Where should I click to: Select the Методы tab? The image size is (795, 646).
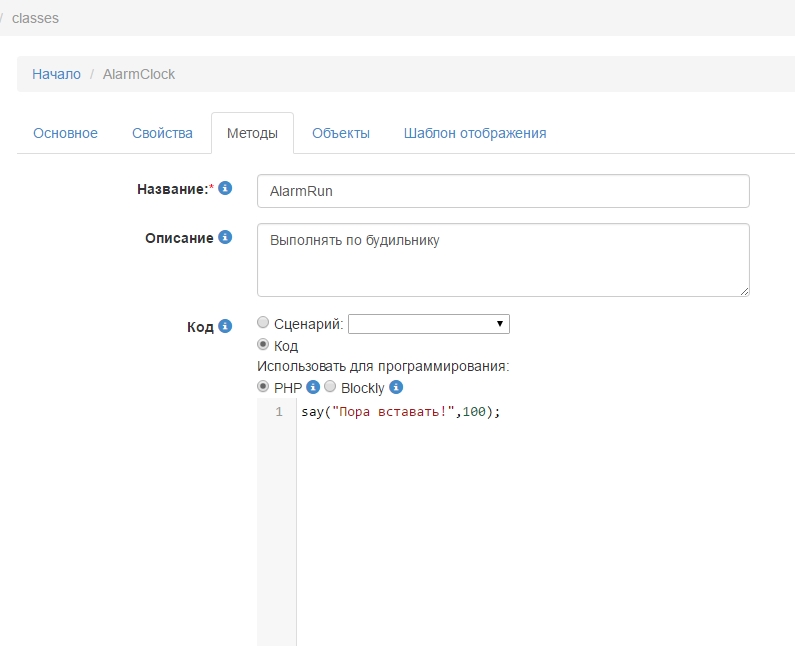pos(252,133)
